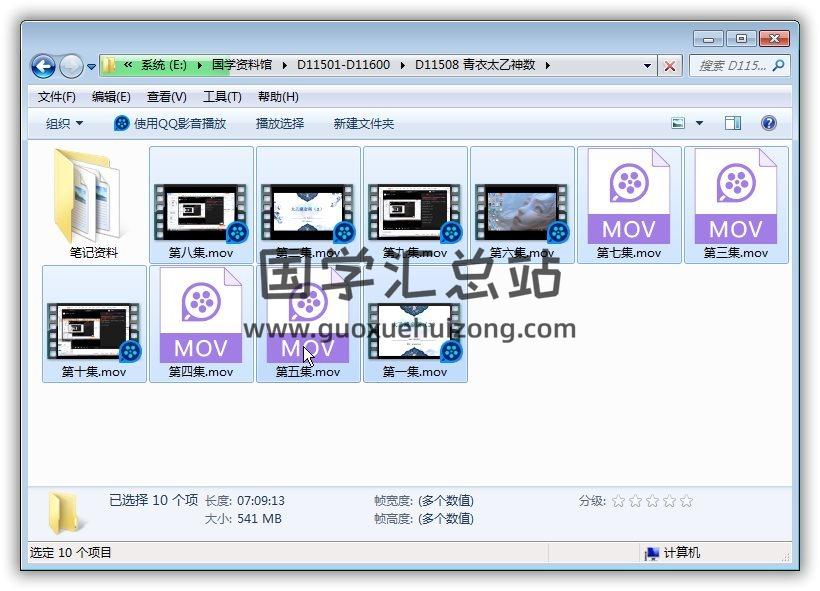Click 播放选择 toolbar button
This screenshot has height=591, width=820.
[x=280, y=124]
